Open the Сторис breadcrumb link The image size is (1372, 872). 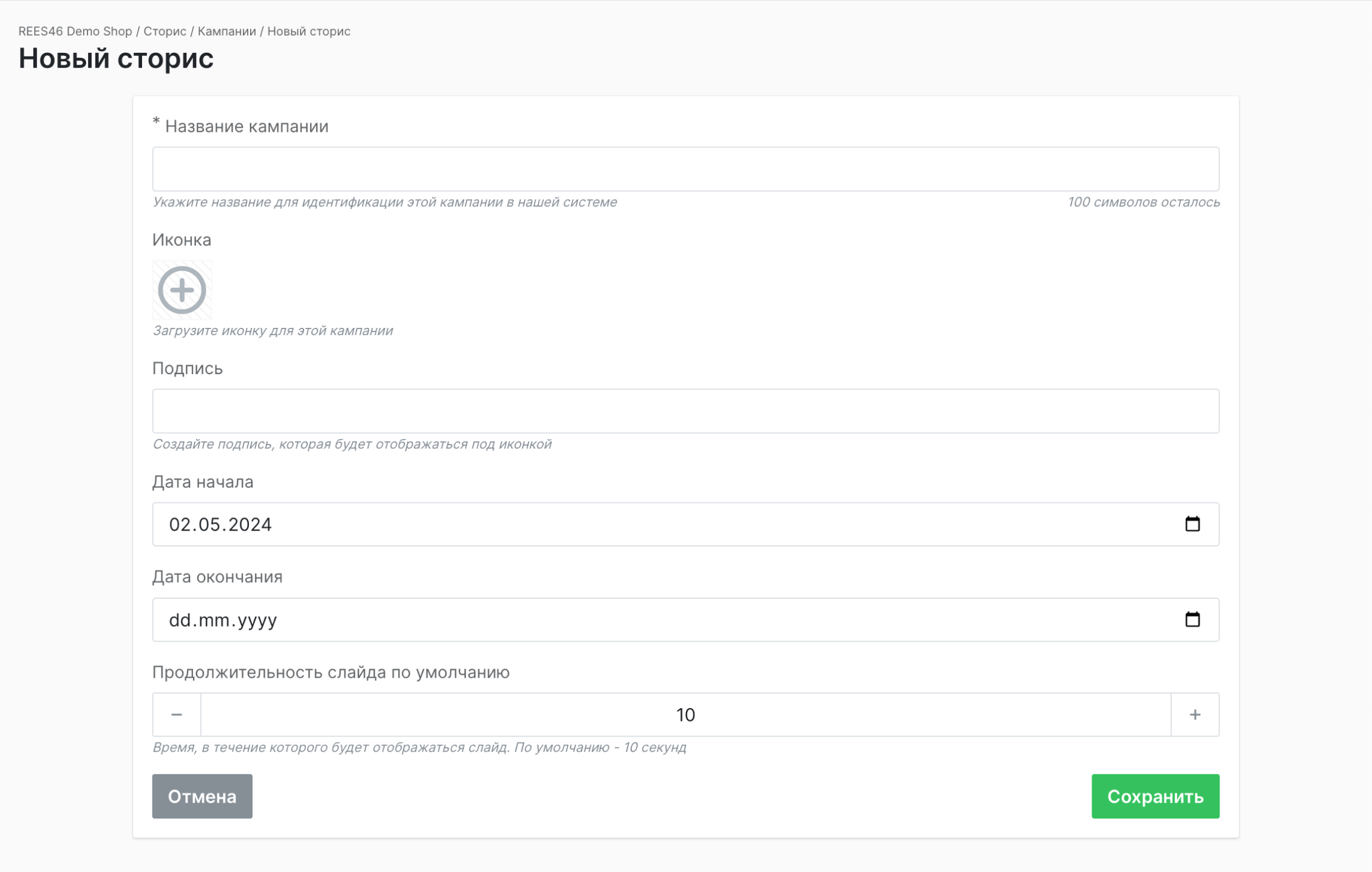(x=165, y=31)
